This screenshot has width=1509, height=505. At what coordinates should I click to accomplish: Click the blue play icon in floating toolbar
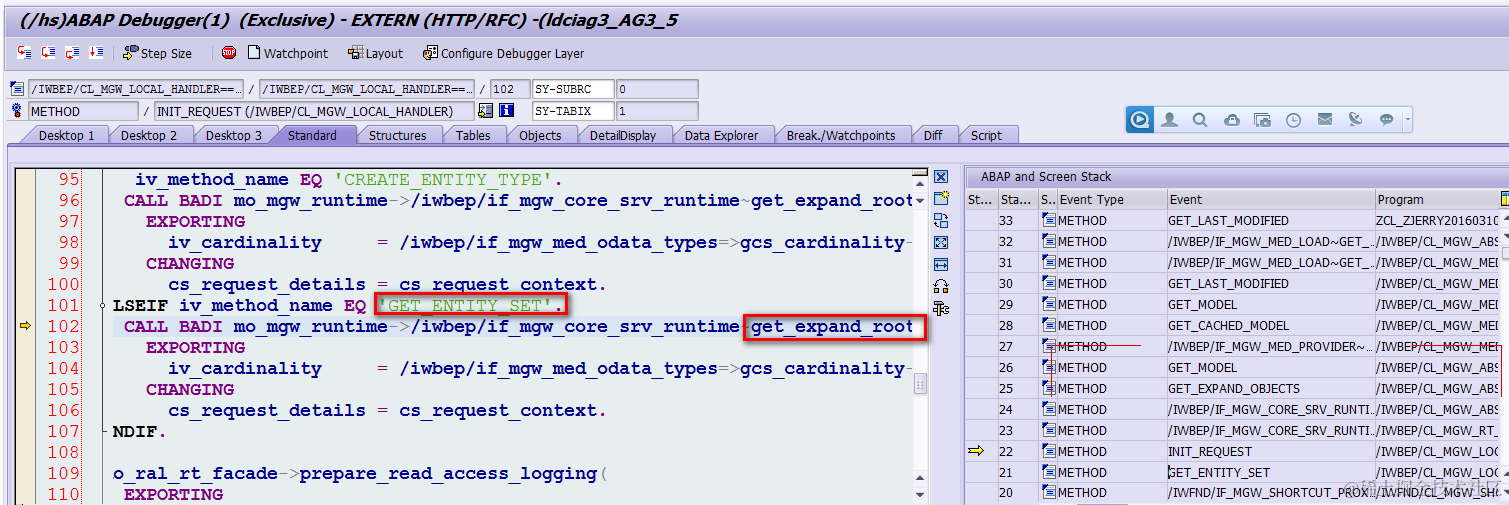click(1140, 120)
